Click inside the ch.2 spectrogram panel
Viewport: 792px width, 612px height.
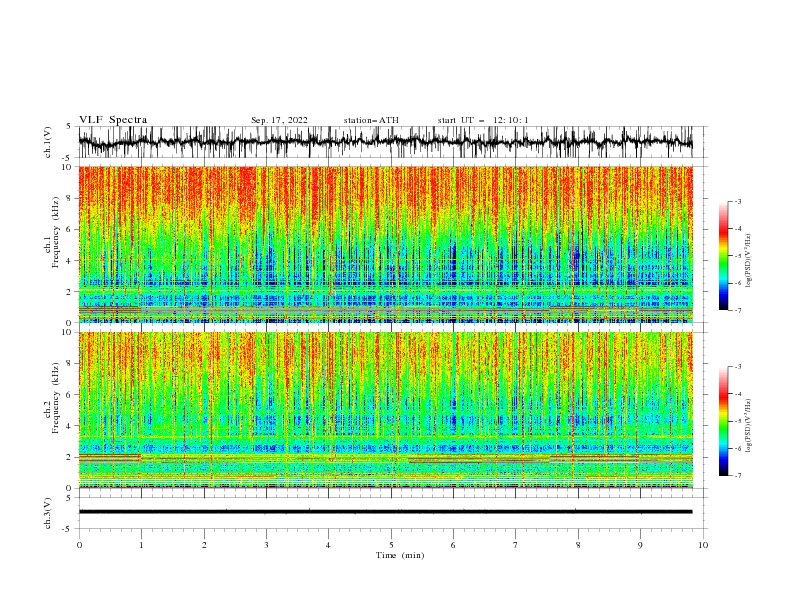385,410
